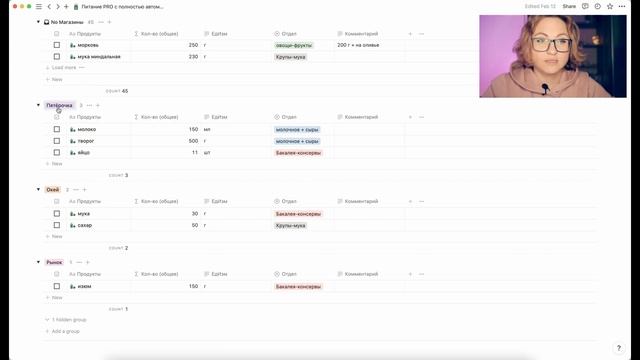Open the help question mark button
This screenshot has height=360, width=640.
[619, 348]
